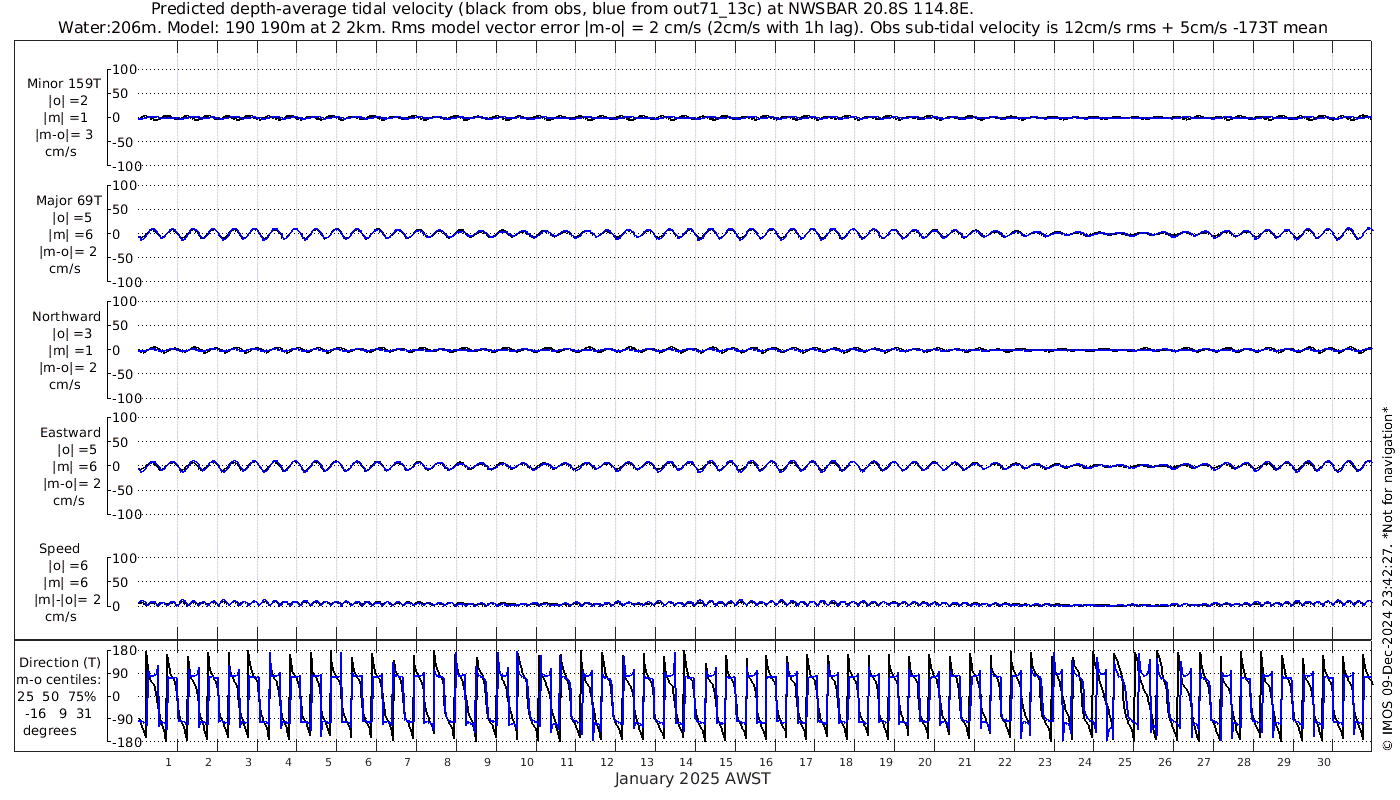
Task: Click the 'Speed' panel label
Action: pyautogui.click(x=59, y=548)
